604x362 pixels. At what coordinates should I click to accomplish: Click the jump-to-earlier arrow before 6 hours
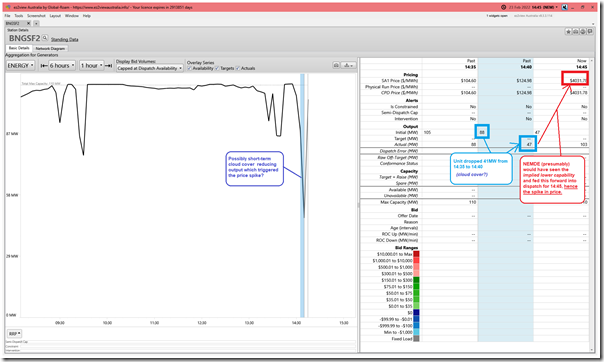[x=44, y=66]
